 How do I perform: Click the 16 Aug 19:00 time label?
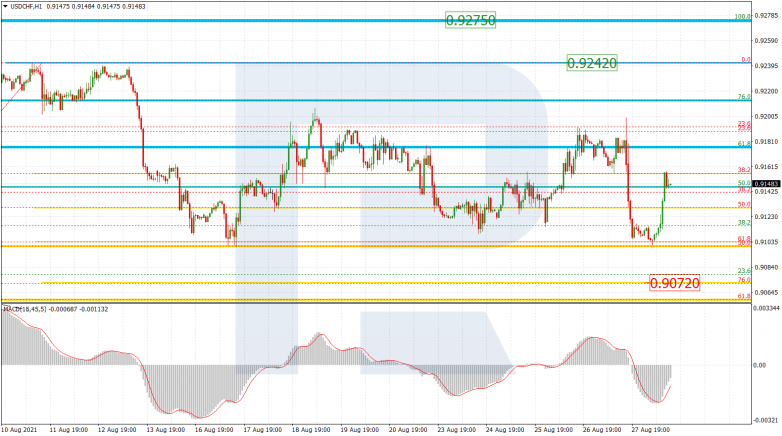coord(214,430)
